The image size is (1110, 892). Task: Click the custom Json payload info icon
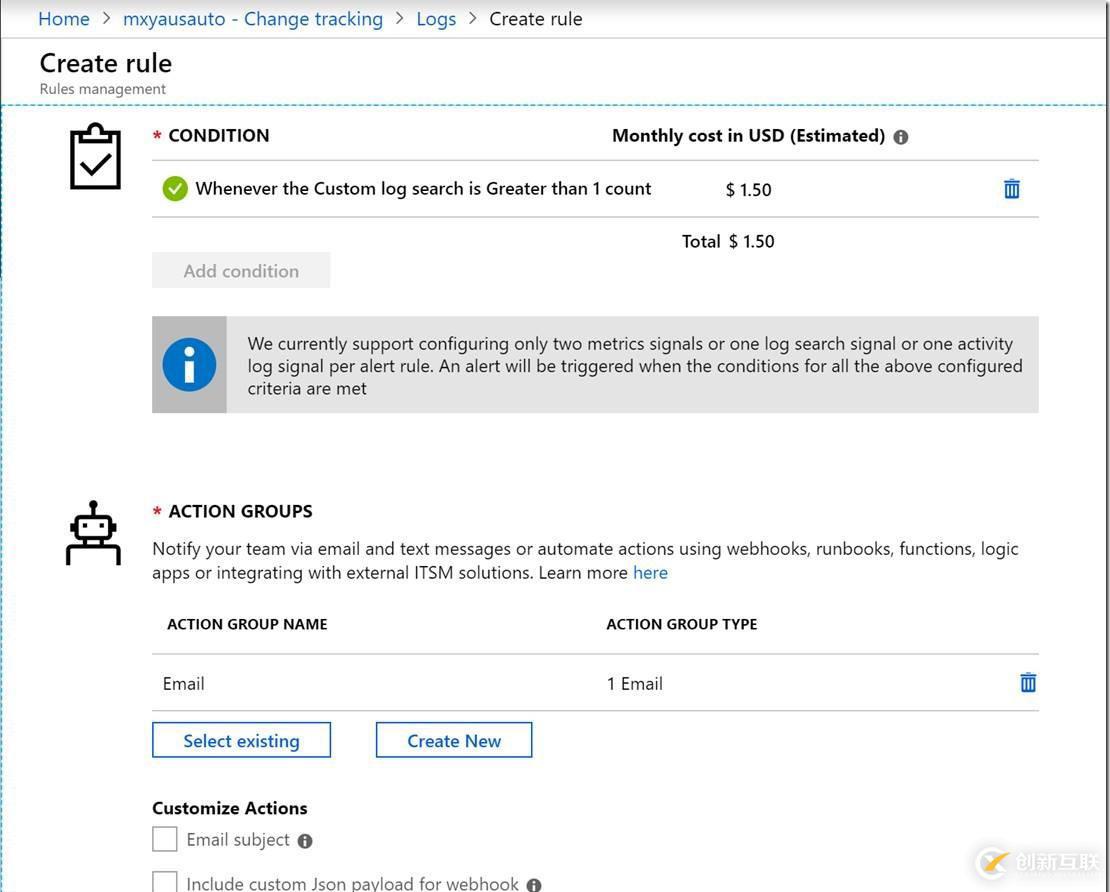534,884
